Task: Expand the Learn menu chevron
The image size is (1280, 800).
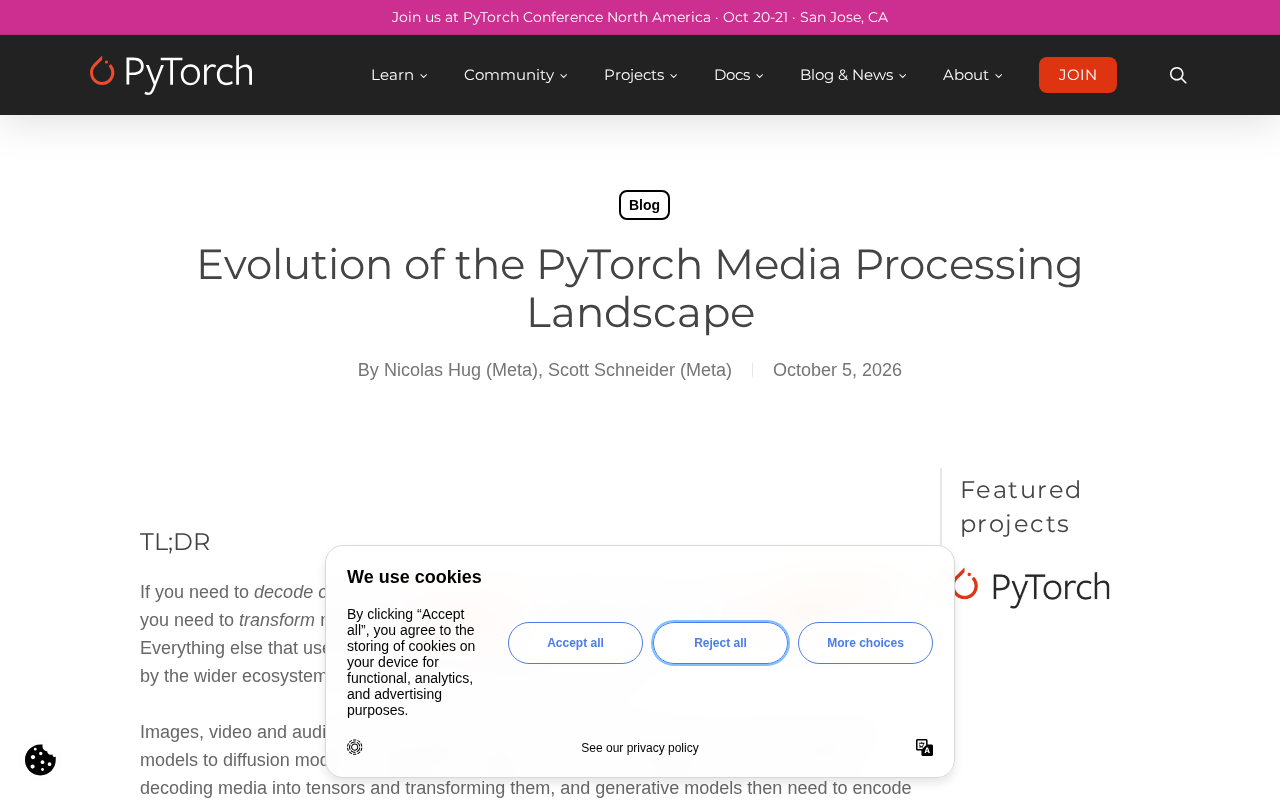Action: [423, 76]
